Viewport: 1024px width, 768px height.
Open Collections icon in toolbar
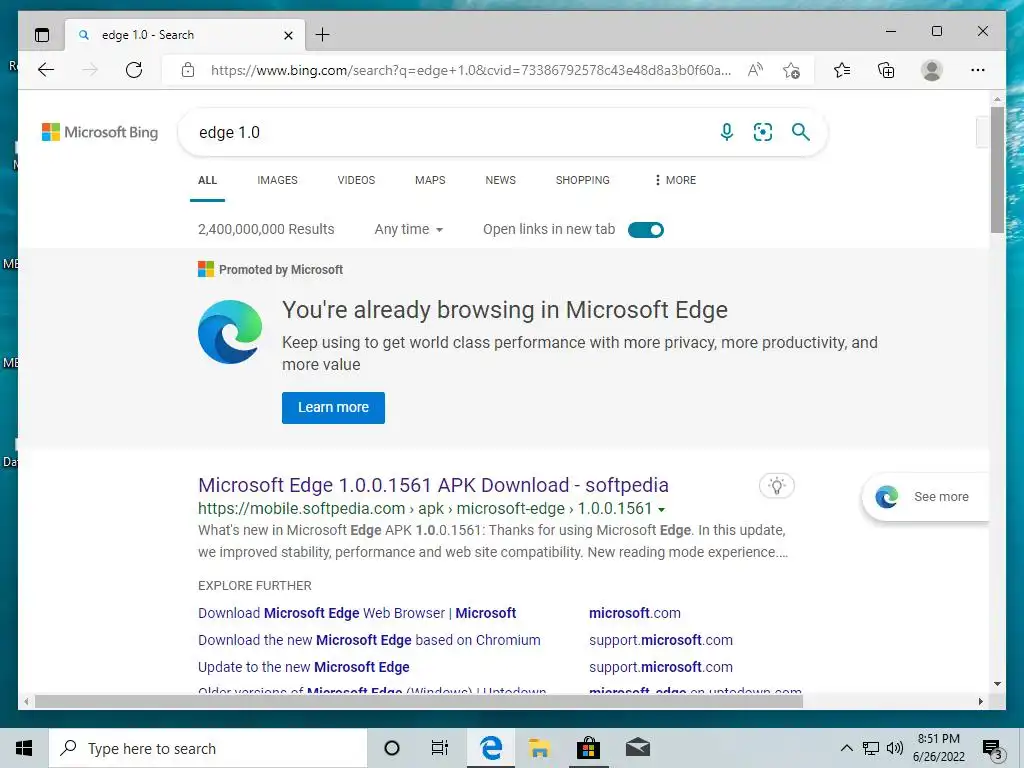886,70
